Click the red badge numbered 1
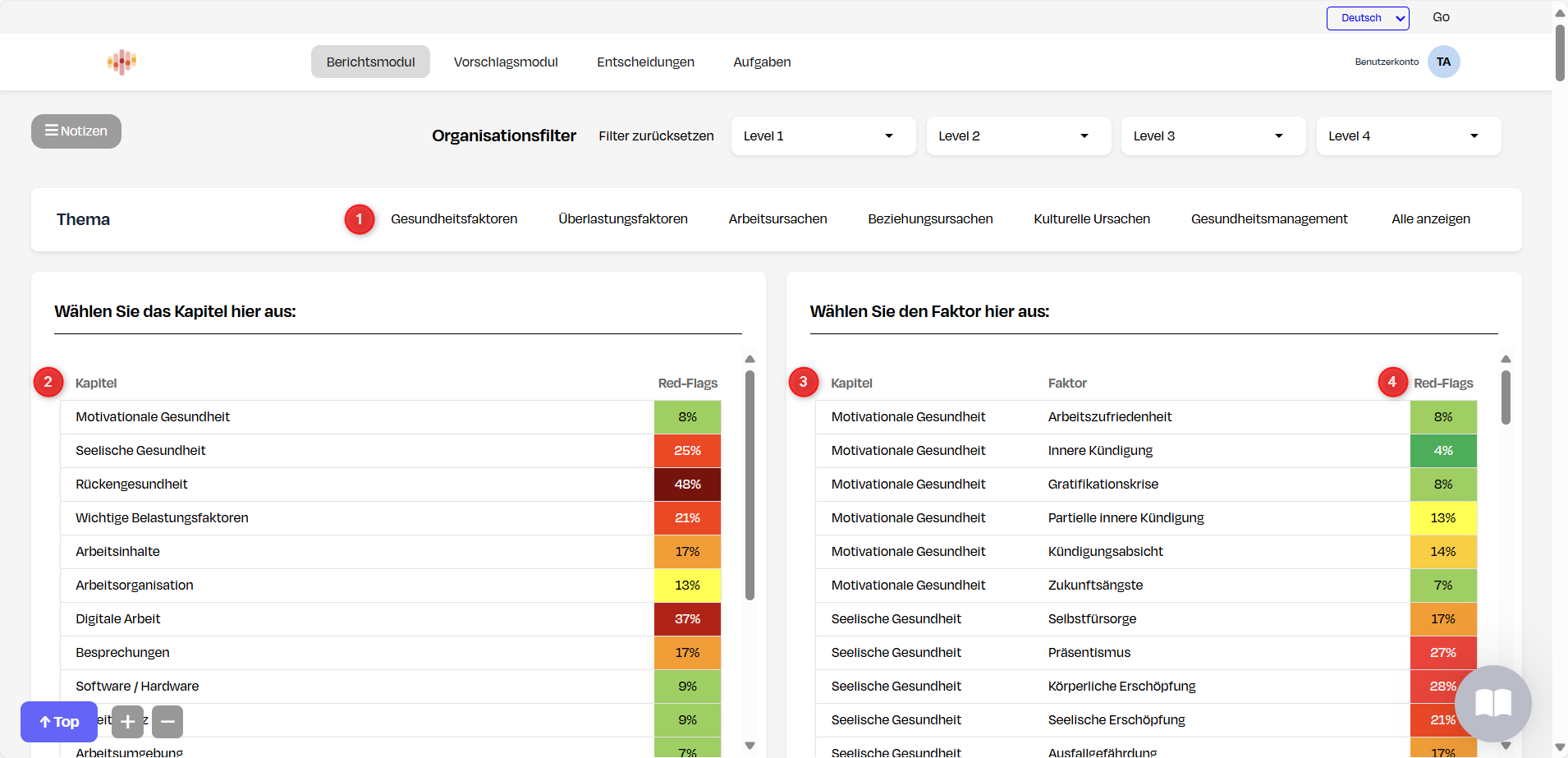 click(x=359, y=219)
